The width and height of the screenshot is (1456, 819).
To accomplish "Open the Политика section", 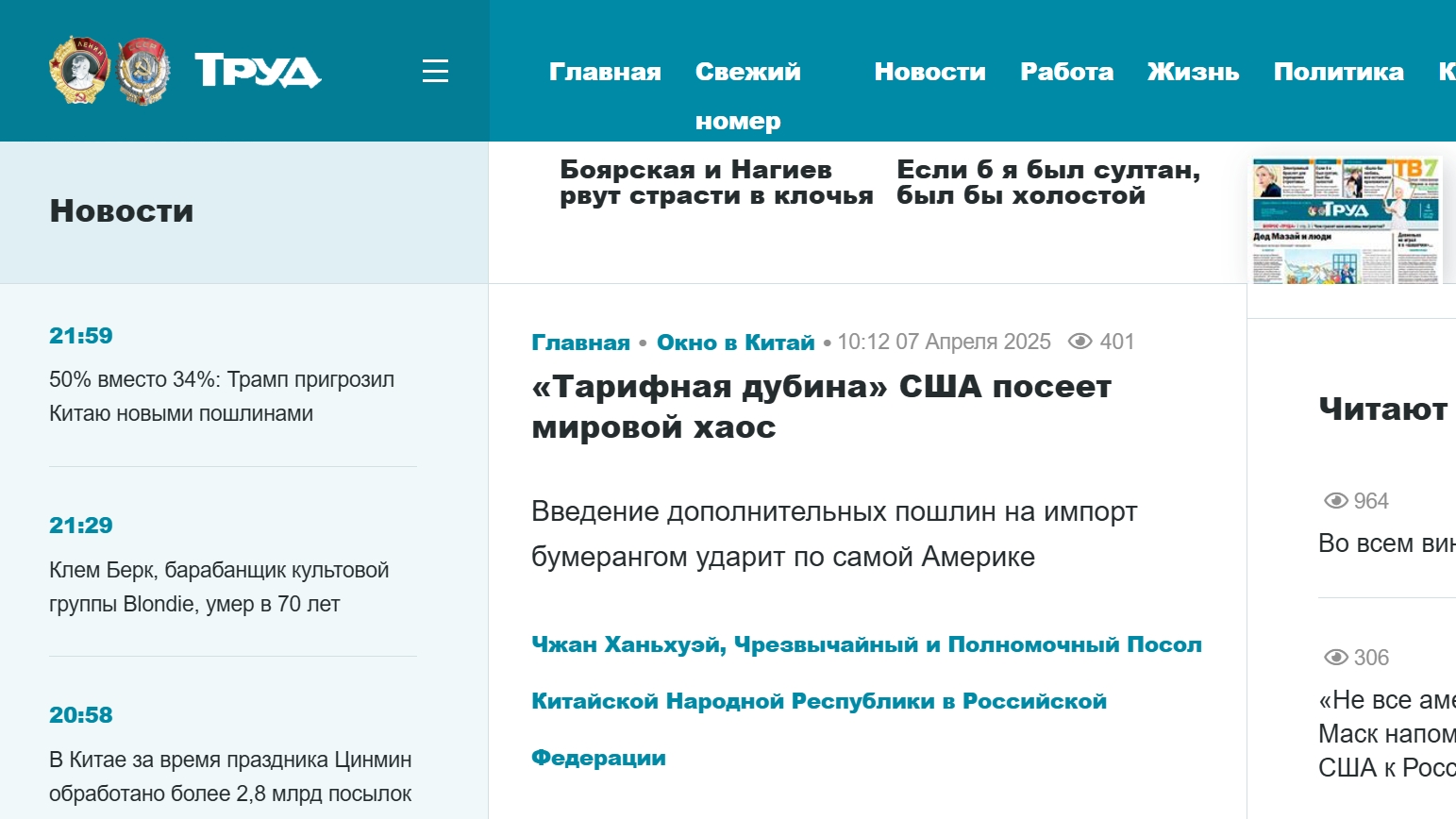I will tap(1338, 72).
